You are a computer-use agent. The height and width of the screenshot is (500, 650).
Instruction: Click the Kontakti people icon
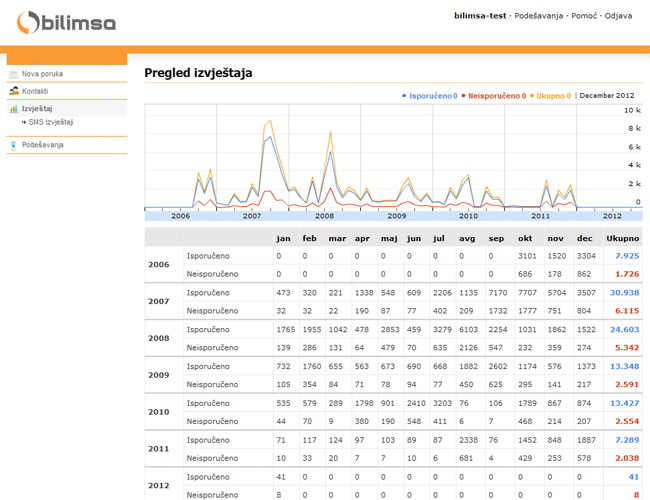pos(14,91)
